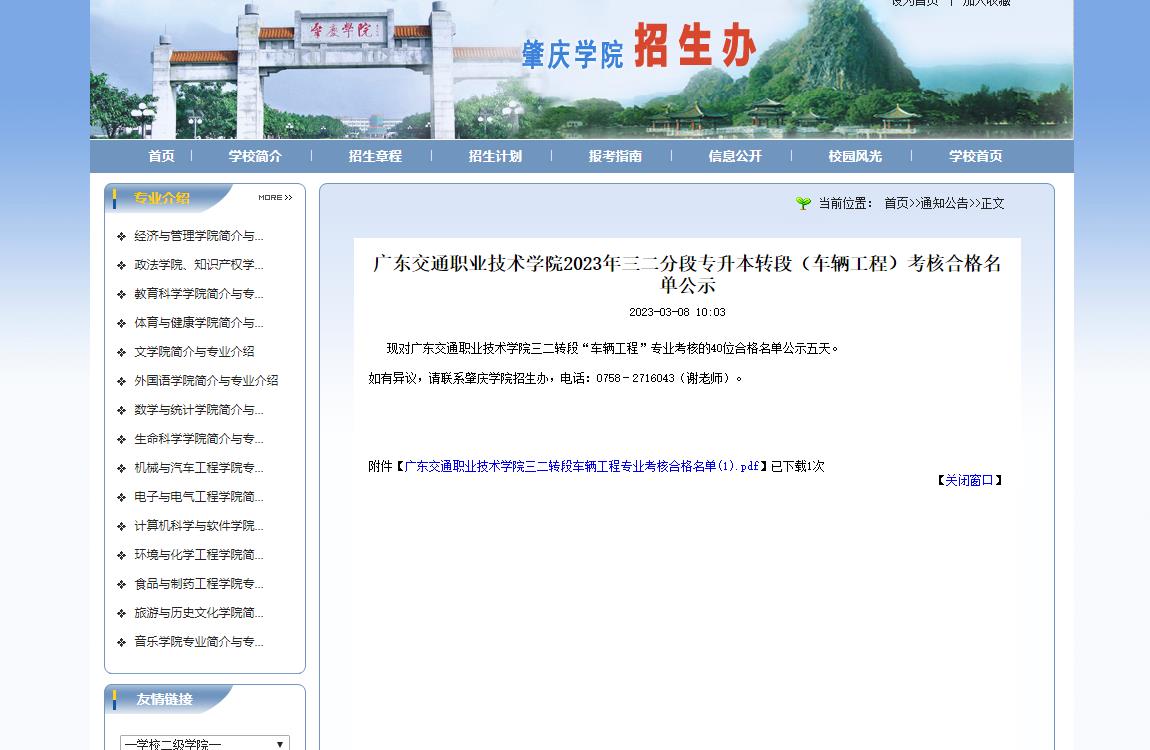The width and height of the screenshot is (1150, 750).
Task: Click the article date 2023-03-08 10:03
Action: tap(677, 312)
